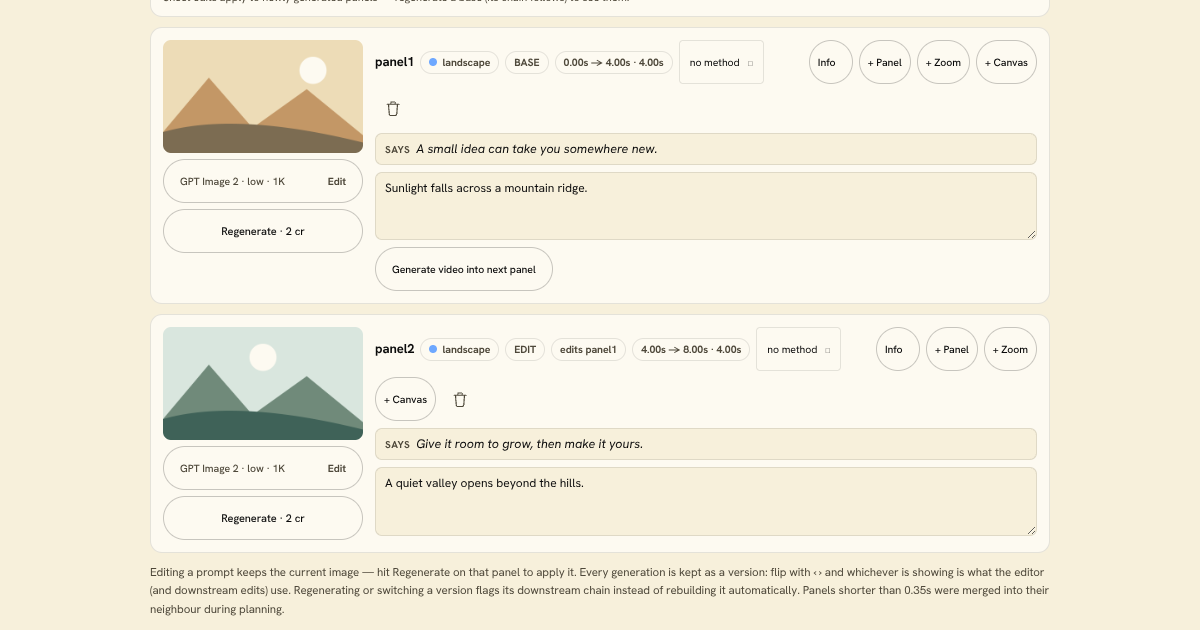1200x630 pixels.
Task: Click the panel2 SAYS line about room to grow
Action: [706, 444]
